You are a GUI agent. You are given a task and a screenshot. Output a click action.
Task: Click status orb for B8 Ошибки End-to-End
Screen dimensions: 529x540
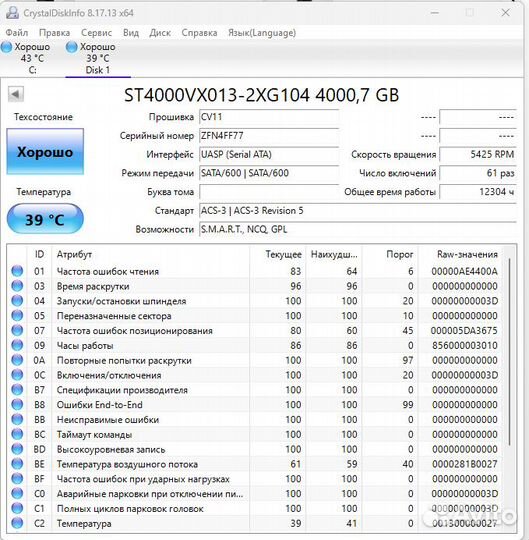[x=17, y=404]
